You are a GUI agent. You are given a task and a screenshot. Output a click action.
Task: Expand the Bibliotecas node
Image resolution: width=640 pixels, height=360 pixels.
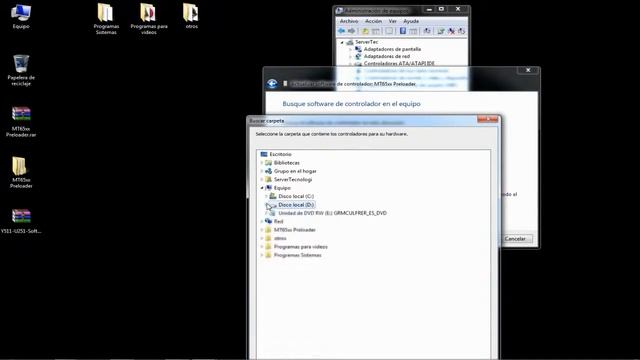click(x=262, y=163)
